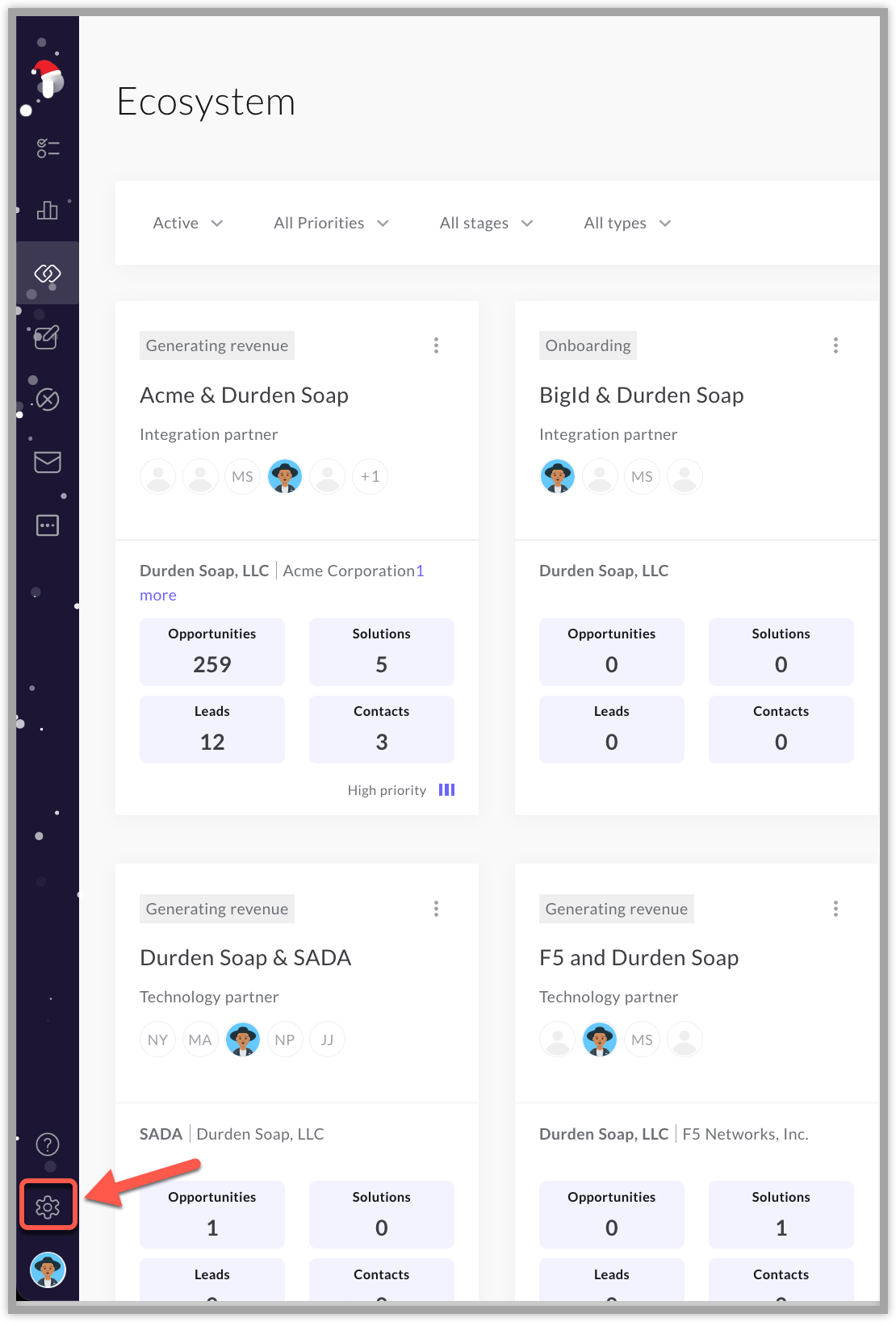The height and width of the screenshot is (1322, 896).
Task: Open the message dots sidebar icon
Action: pyautogui.click(x=48, y=525)
